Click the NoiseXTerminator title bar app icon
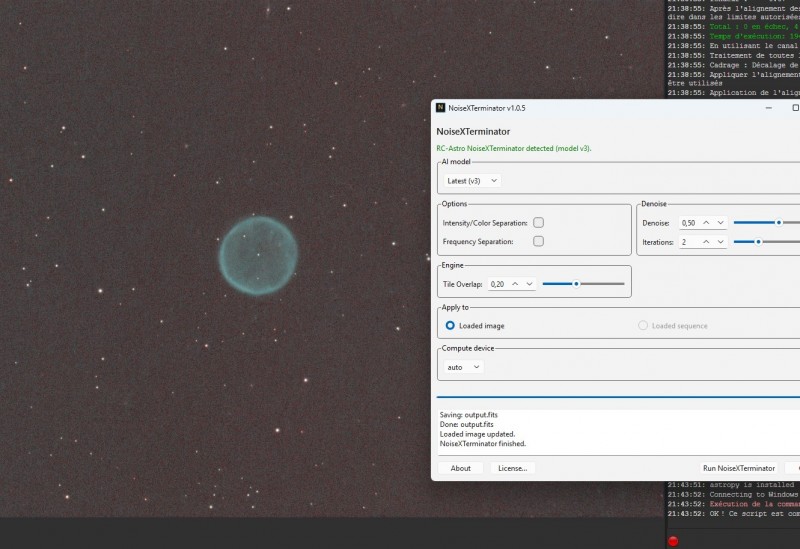The image size is (800, 549). pyautogui.click(x=440, y=108)
